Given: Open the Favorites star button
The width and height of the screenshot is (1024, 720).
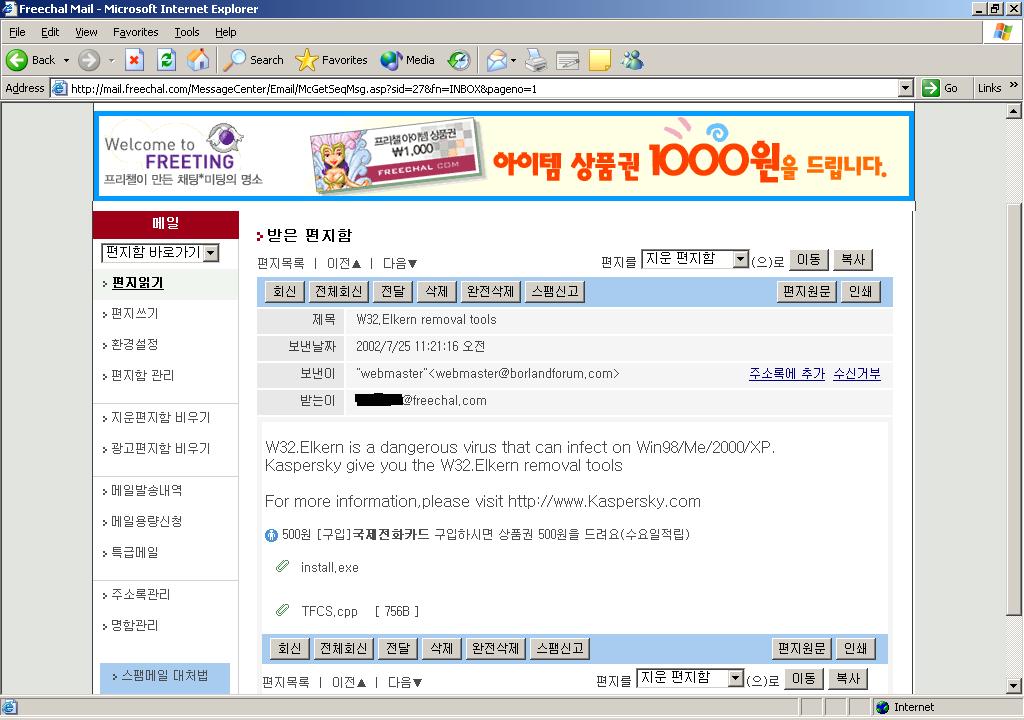Looking at the screenshot, I should coord(332,60).
